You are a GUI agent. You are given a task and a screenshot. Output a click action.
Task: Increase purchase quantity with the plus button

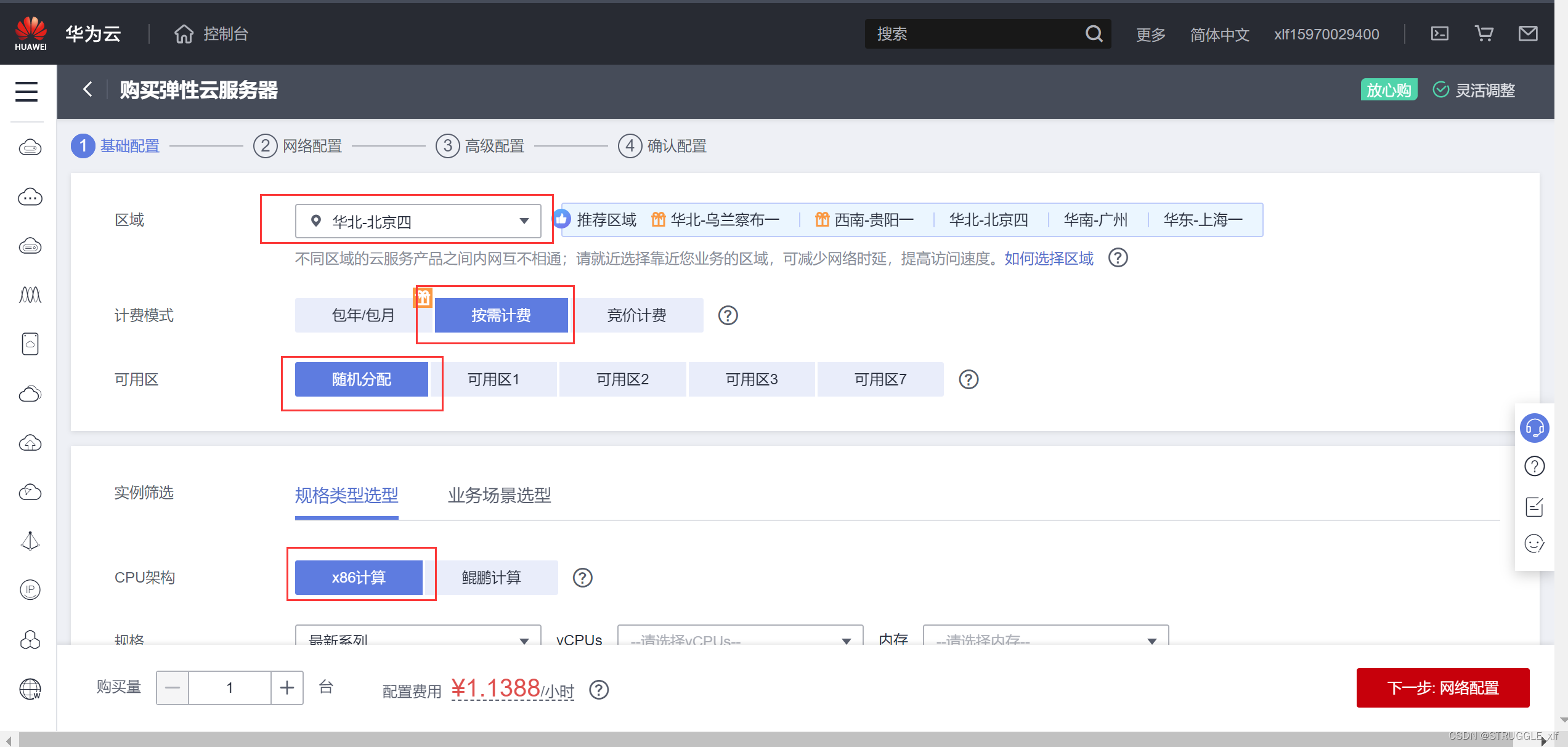point(287,688)
